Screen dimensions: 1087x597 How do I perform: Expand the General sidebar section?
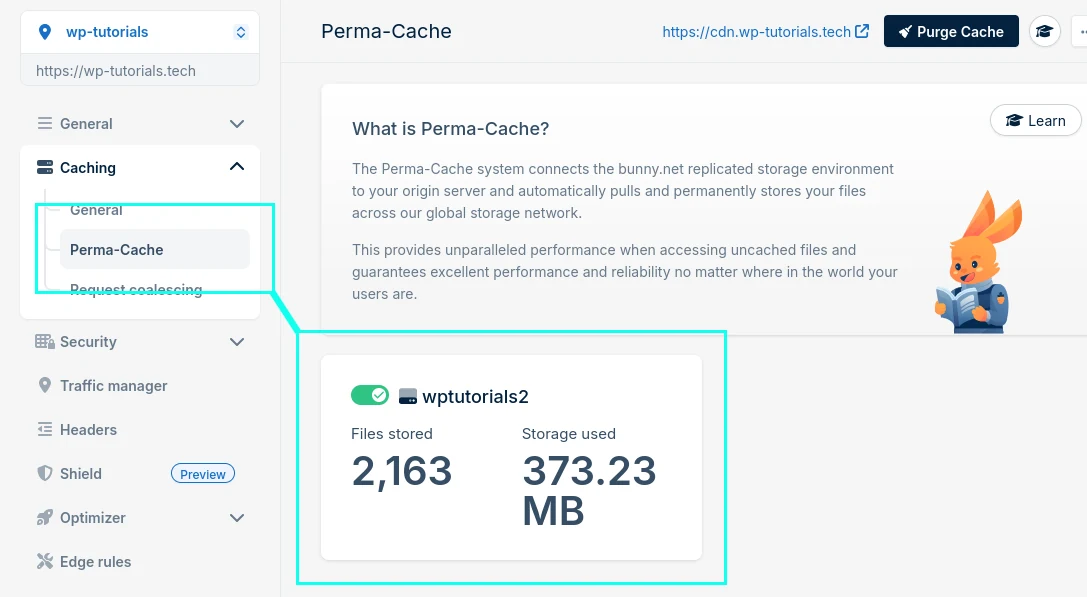point(237,124)
